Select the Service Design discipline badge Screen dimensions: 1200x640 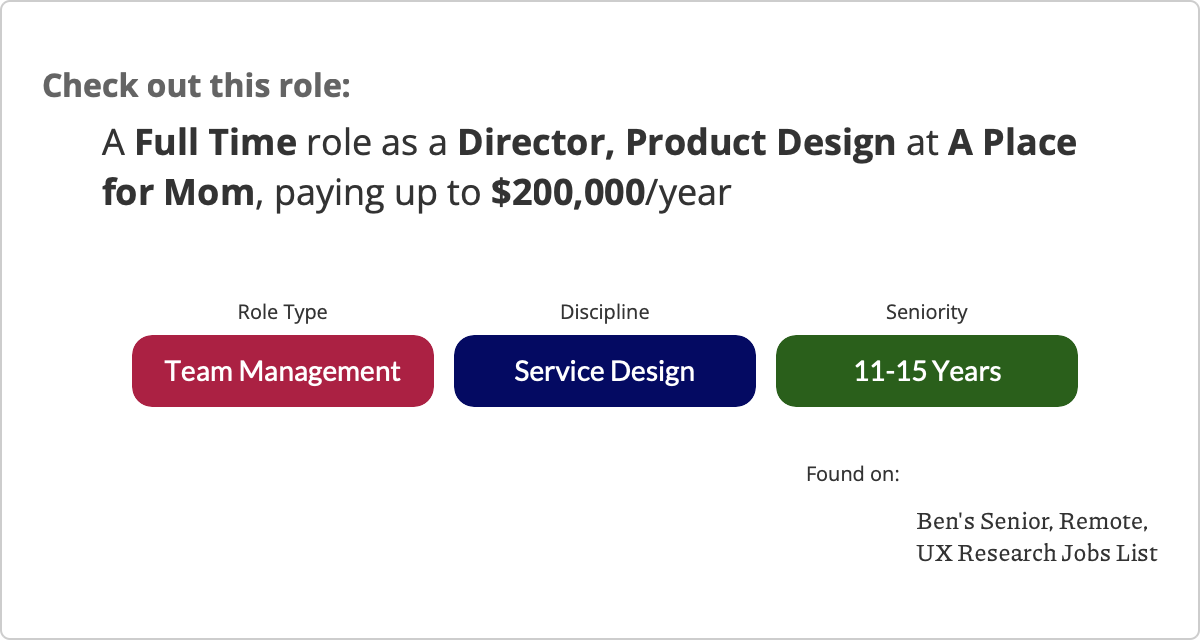point(604,371)
